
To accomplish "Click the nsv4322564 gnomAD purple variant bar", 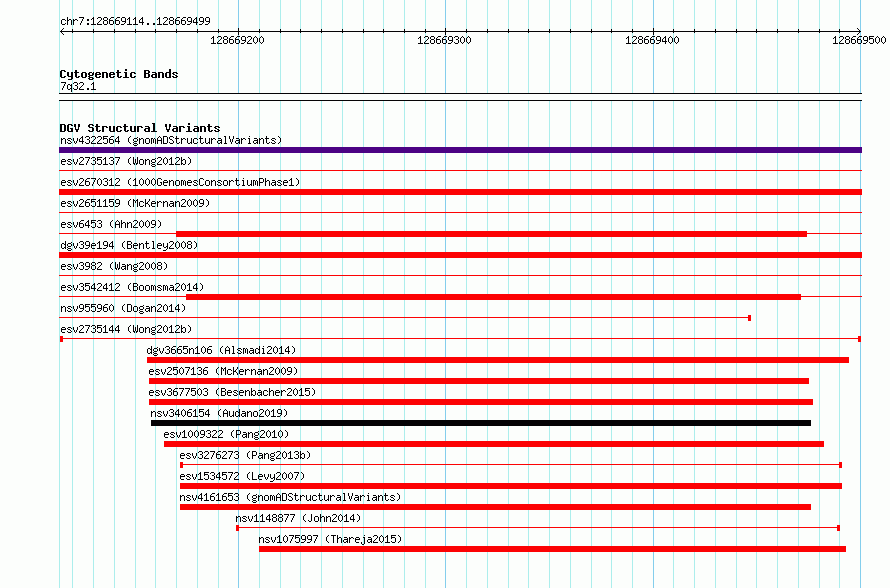I will [x=460, y=150].
